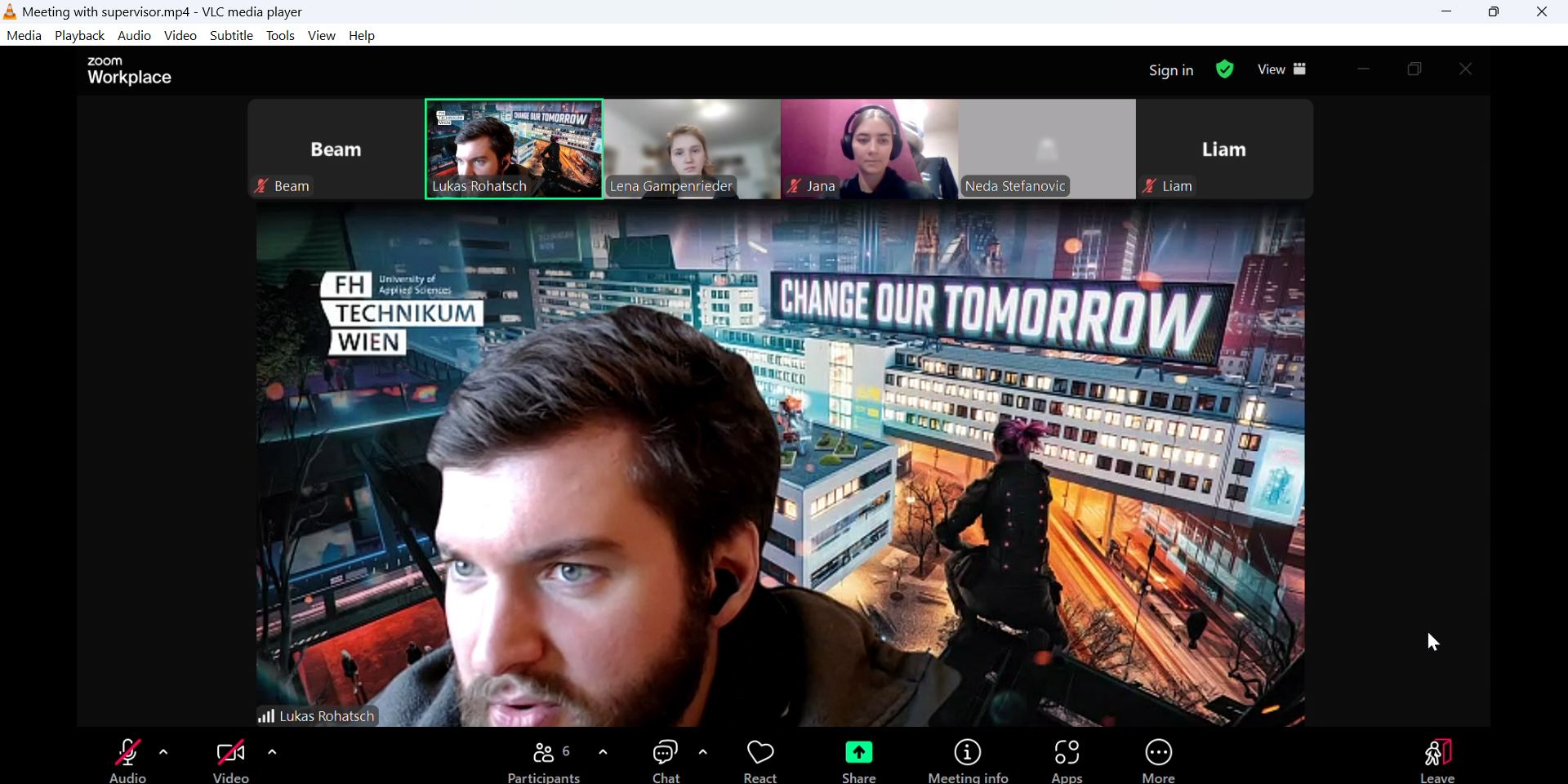The height and width of the screenshot is (784, 1568).
Task: Open the Playback menu
Action: (x=80, y=36)
